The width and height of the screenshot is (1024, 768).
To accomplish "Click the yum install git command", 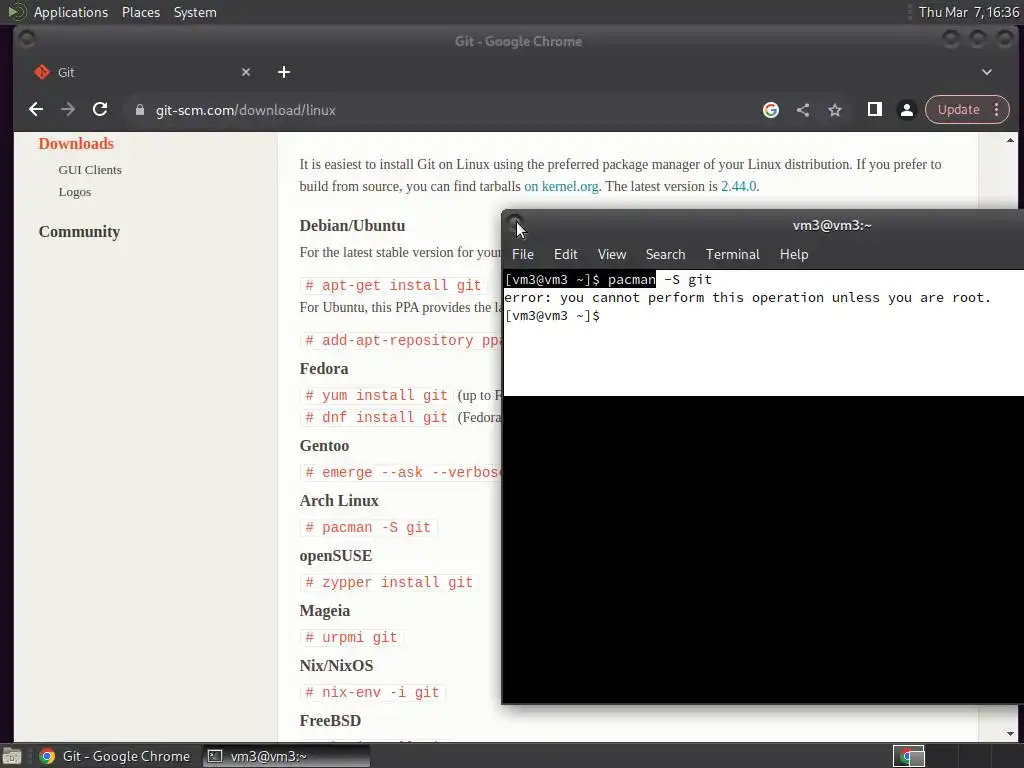I will pyautogui.click(x=376, y=395).
